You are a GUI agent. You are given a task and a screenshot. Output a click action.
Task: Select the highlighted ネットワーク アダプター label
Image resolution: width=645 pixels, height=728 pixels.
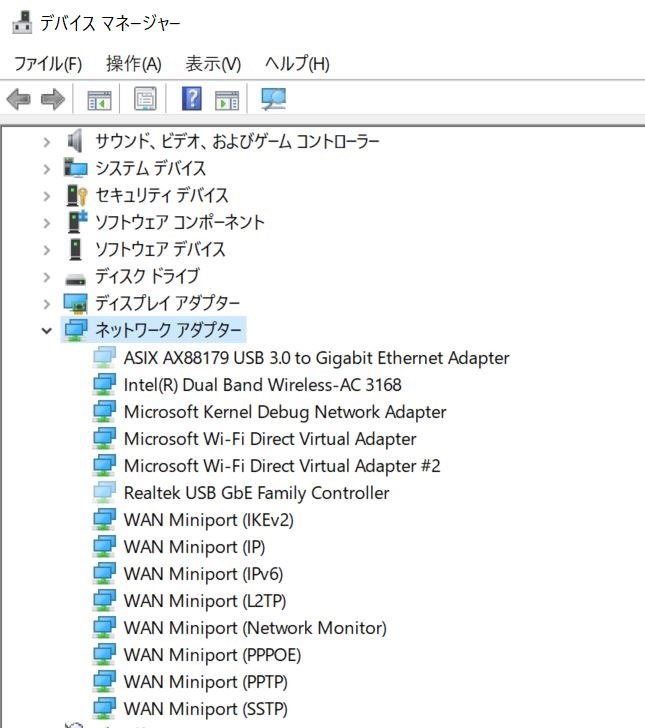pos(169,330)
